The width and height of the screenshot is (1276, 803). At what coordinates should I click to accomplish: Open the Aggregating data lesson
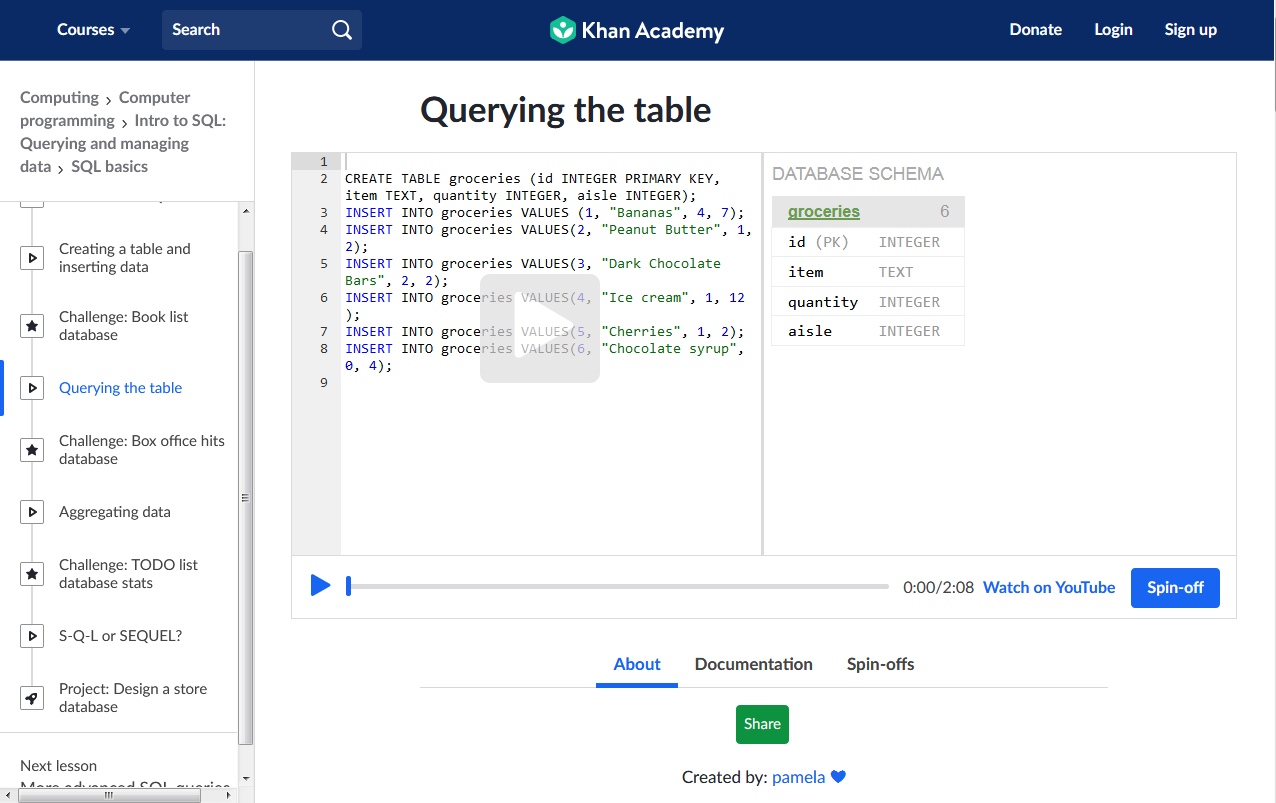tap(115, 512)
